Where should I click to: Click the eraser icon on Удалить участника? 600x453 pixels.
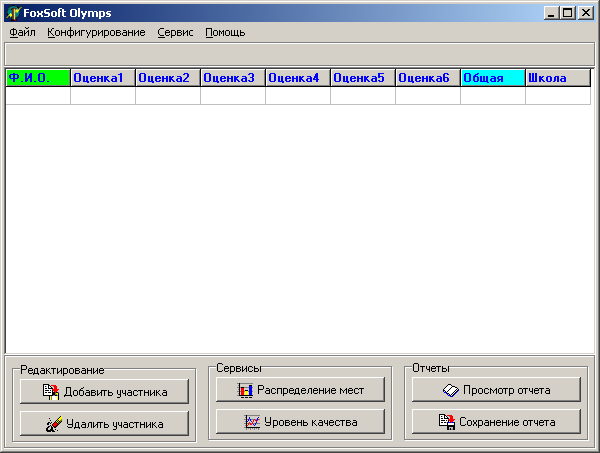coord(54,424)
